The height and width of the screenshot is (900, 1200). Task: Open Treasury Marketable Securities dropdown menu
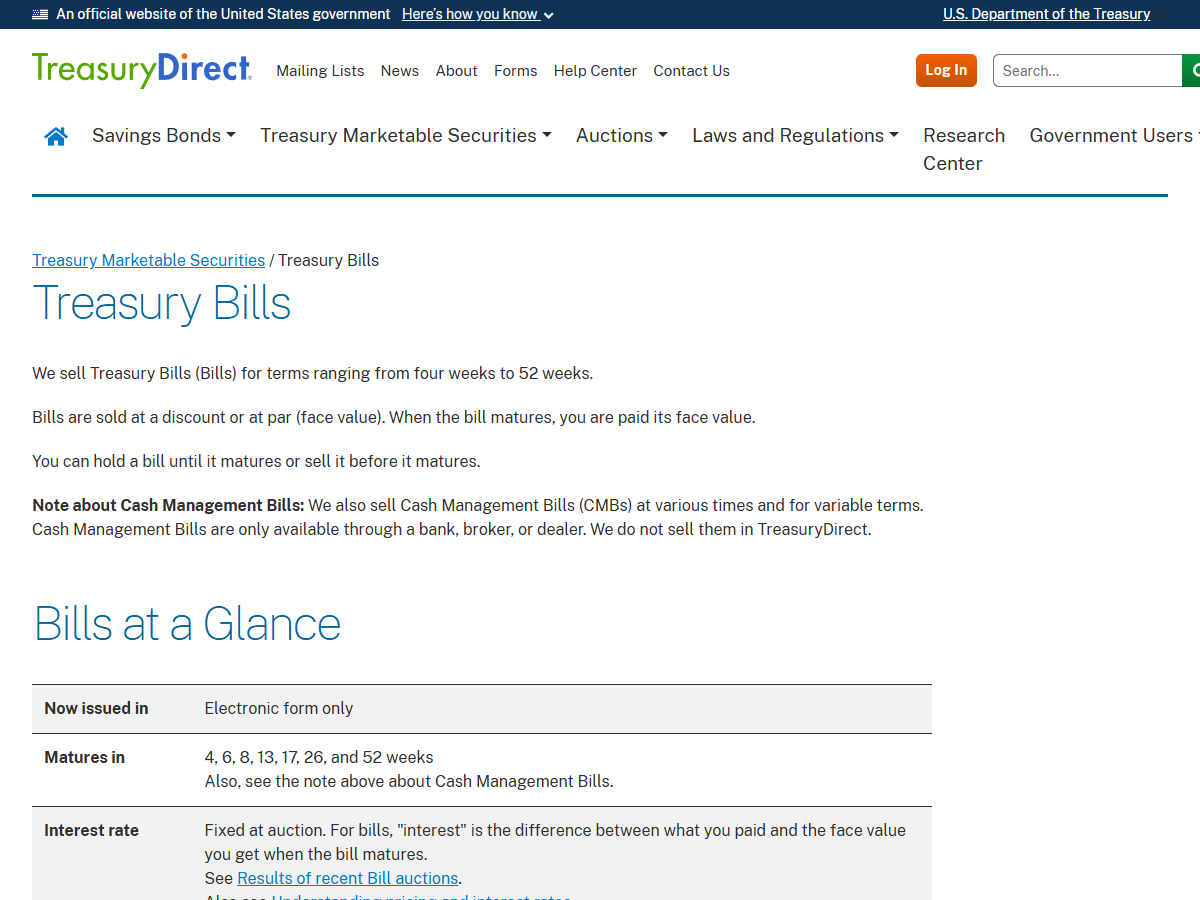pyautogui.click(x=406, y=135)
